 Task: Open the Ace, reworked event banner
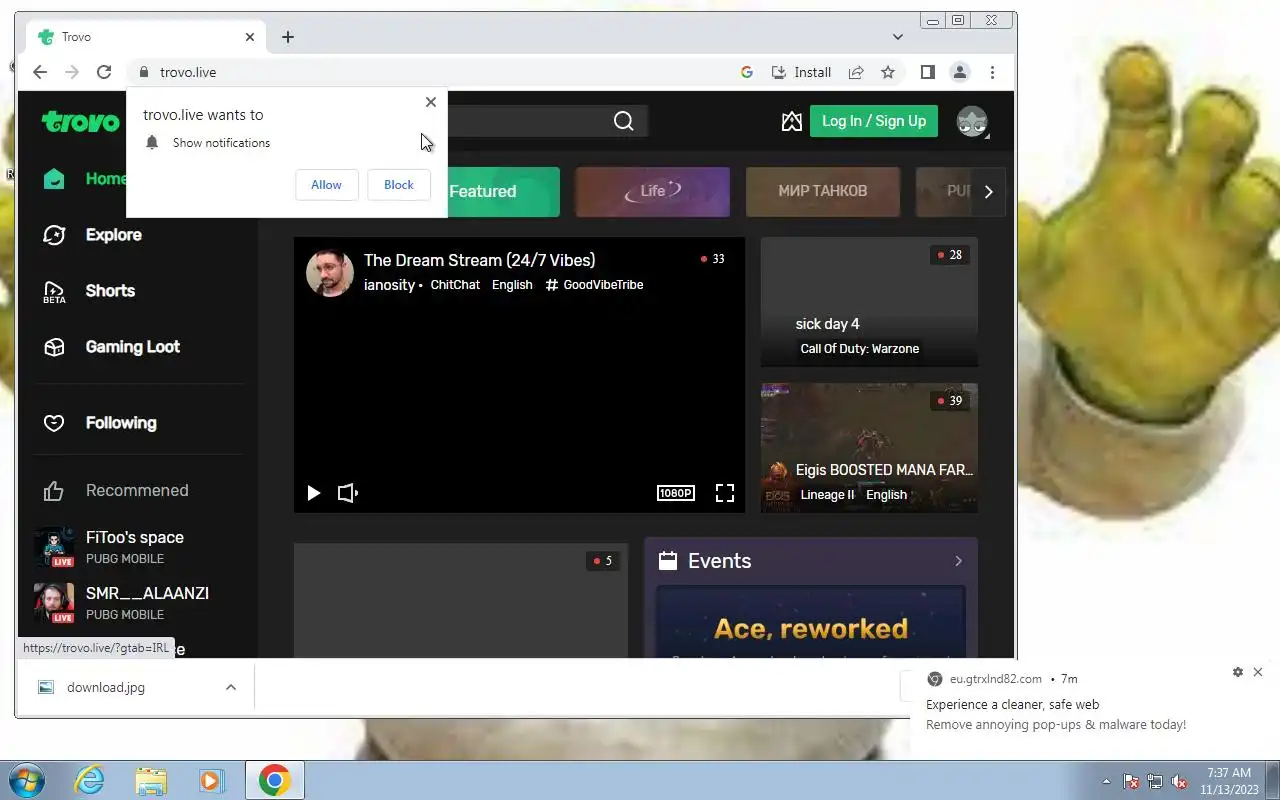tap(811, 622)
